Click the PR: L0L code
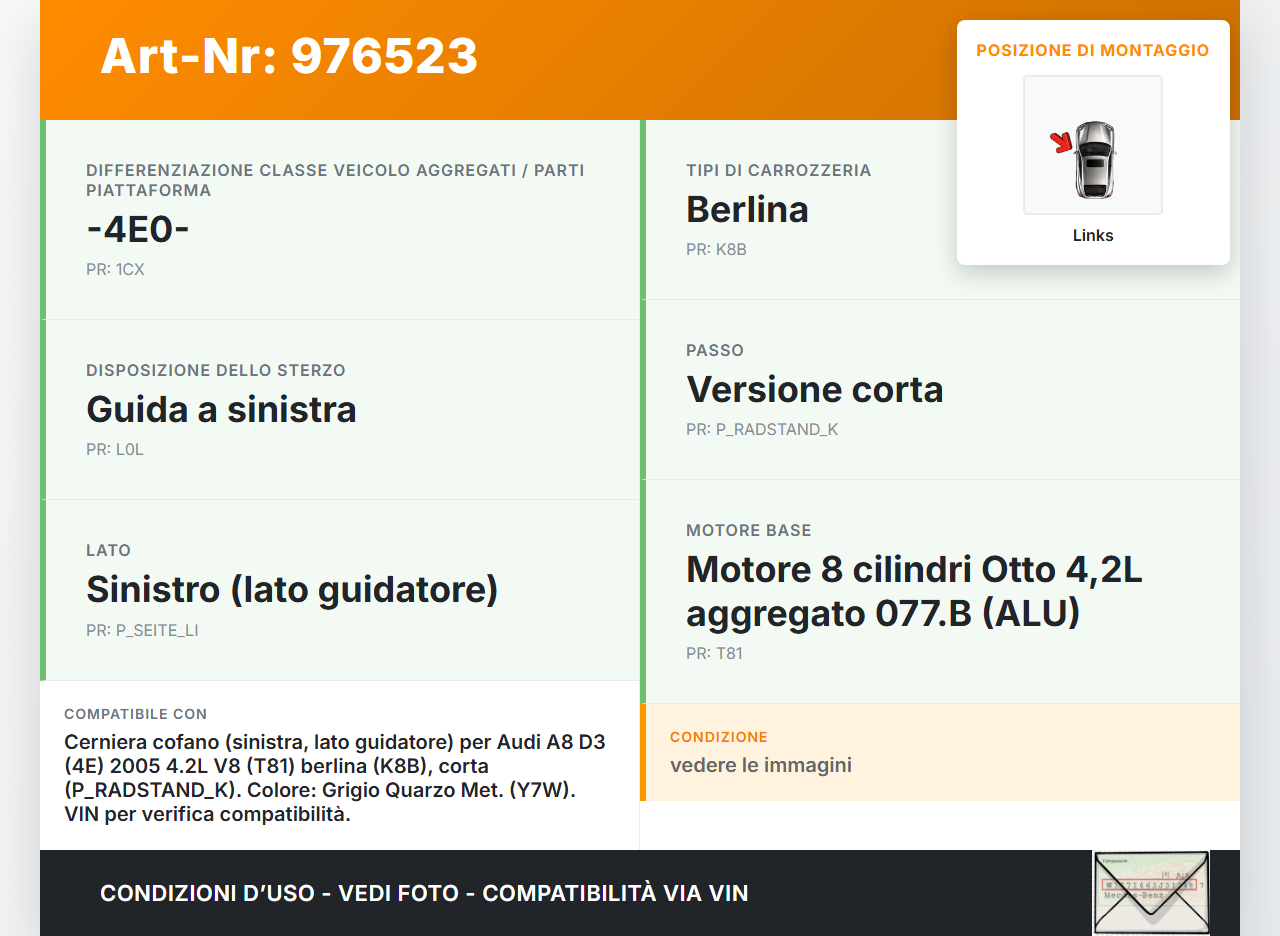Screen dimensions: 1280x936 [x=115, y=449]
